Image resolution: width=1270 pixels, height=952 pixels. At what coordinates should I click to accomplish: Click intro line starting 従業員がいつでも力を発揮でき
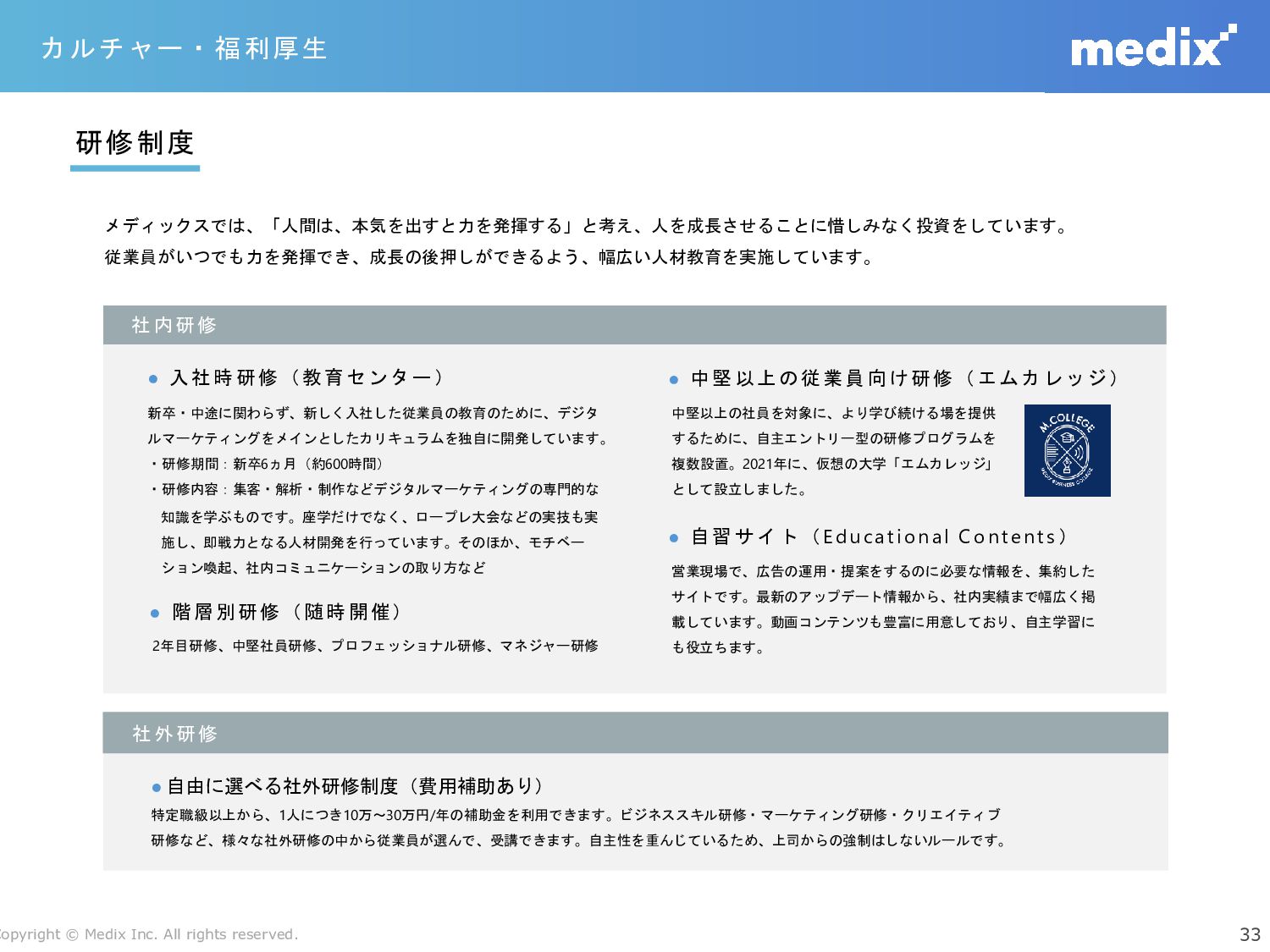[x=491, y=257]
